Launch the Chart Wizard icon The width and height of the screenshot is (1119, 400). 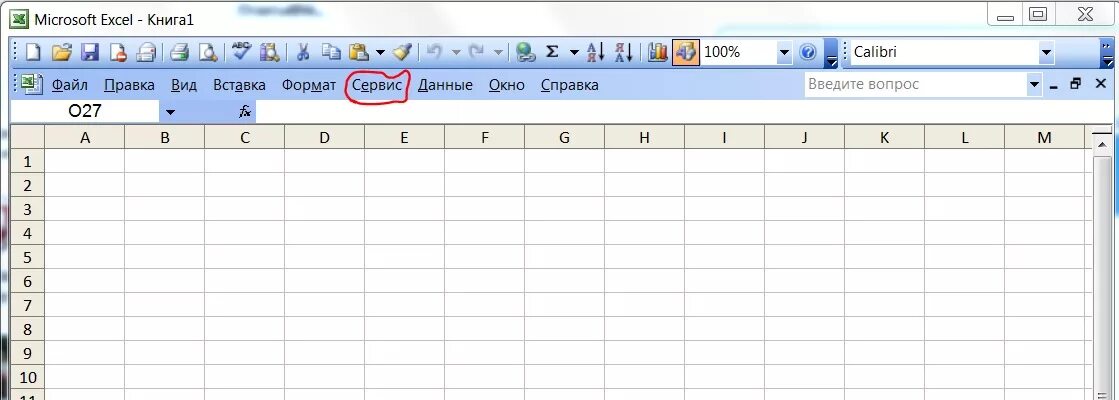[x=657, y=52]
